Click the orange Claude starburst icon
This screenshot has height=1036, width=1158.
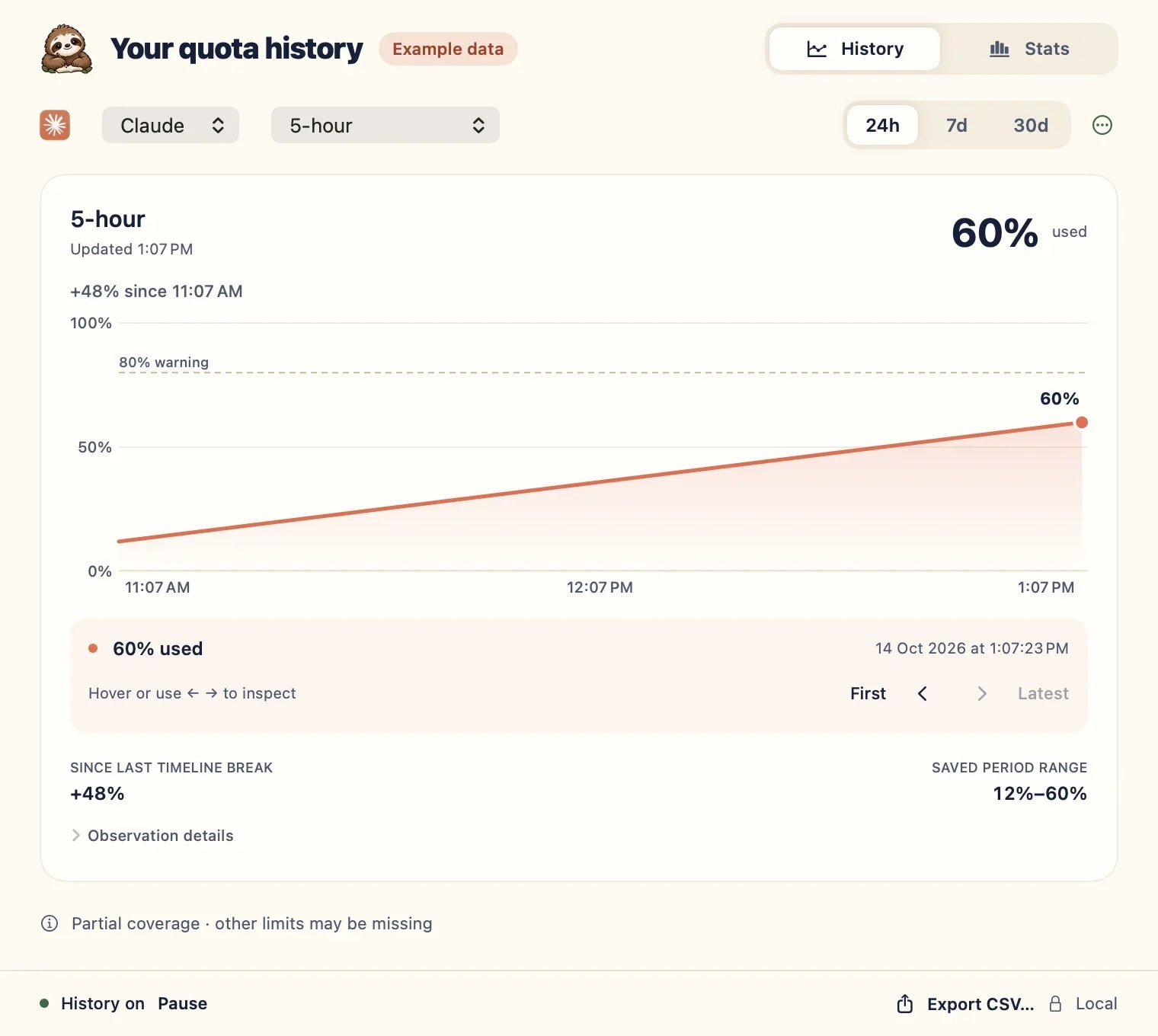click(x=55, y=125)
